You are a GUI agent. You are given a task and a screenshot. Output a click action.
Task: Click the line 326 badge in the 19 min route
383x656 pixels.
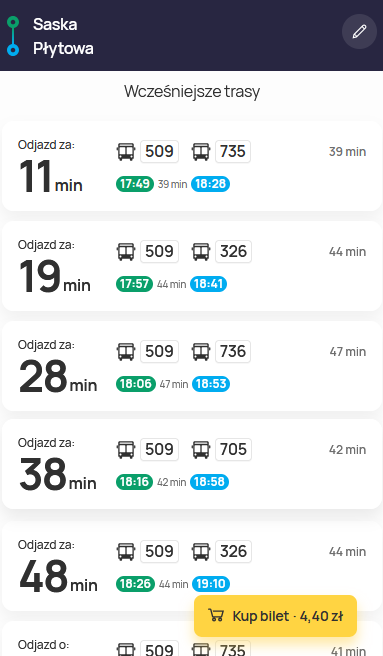pyautogui.click(x=234, y=251)
